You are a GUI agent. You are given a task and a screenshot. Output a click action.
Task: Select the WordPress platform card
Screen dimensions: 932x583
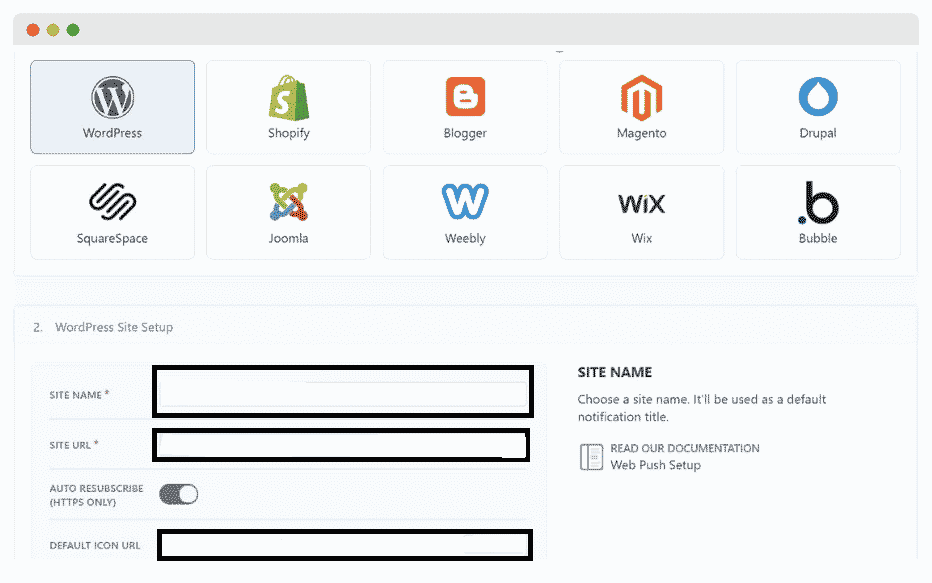click(112, 107)
